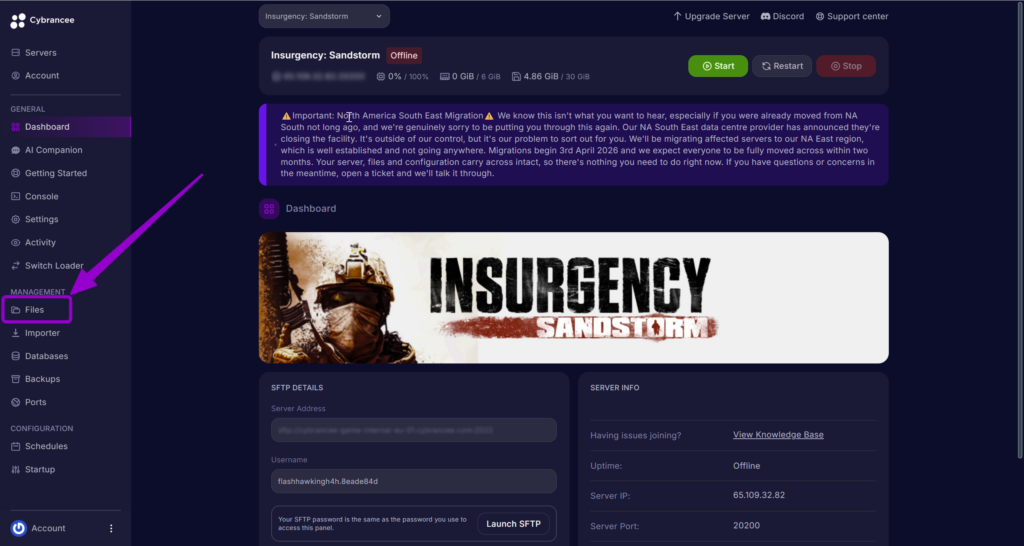Open the Account icon below Servers
1024x546 pixels.
(16, 76)
